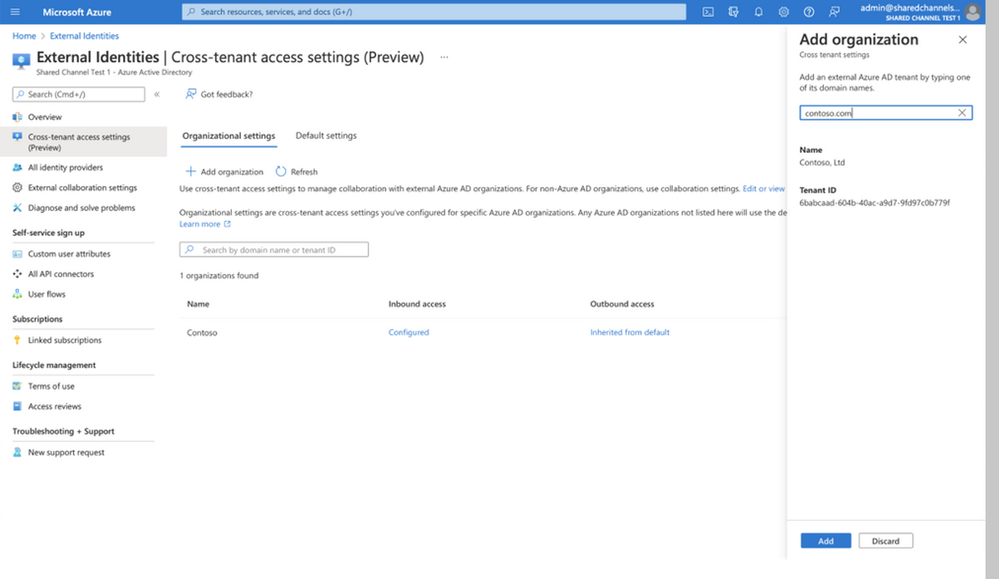Switch to Organizational settings tab

[x=229, y=136]
